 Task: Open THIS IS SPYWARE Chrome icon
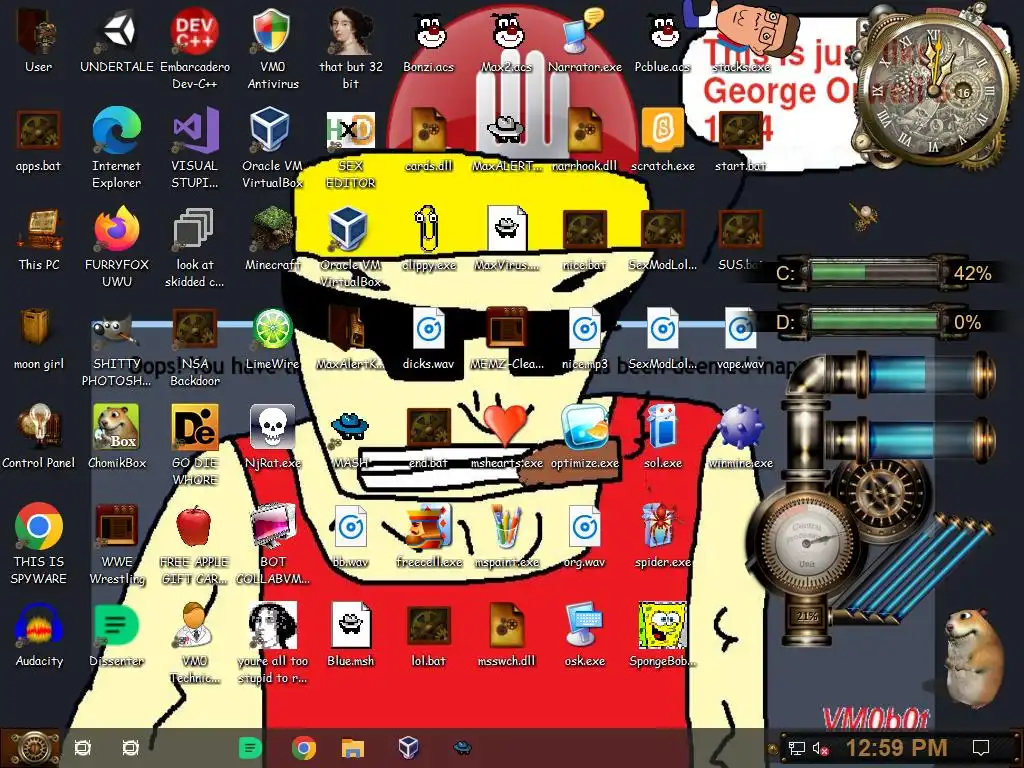point(39,526)
